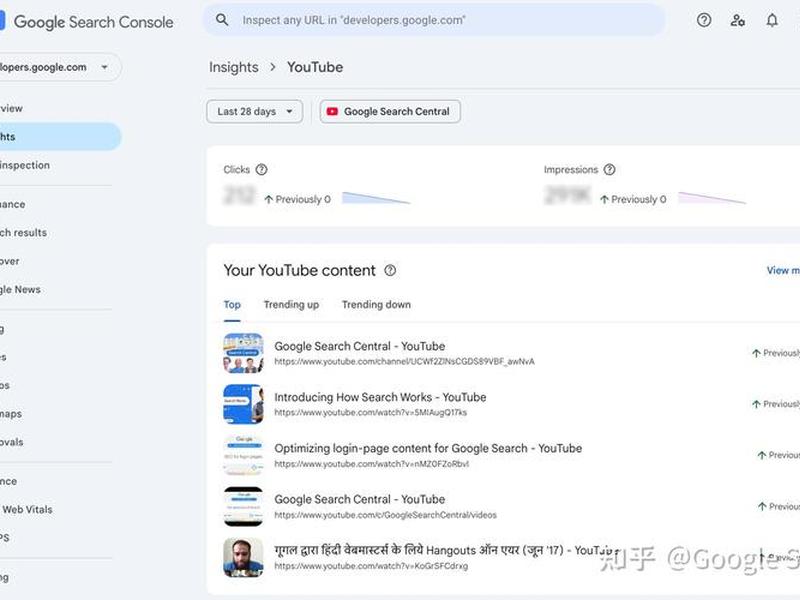800x600 pixels.
Task: Click the Introducing How Search Works - YouTube title
Action: point(380,397)
